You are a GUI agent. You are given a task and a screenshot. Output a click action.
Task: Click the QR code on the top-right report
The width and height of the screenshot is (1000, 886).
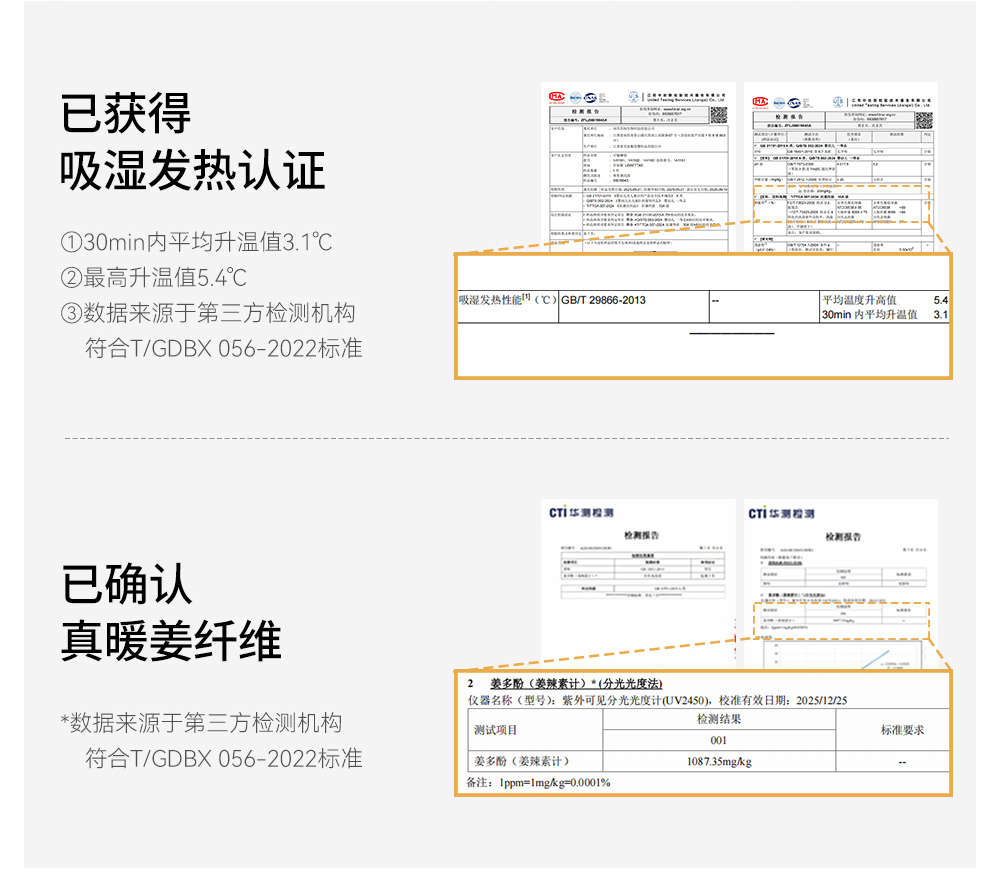click(922, 120)
